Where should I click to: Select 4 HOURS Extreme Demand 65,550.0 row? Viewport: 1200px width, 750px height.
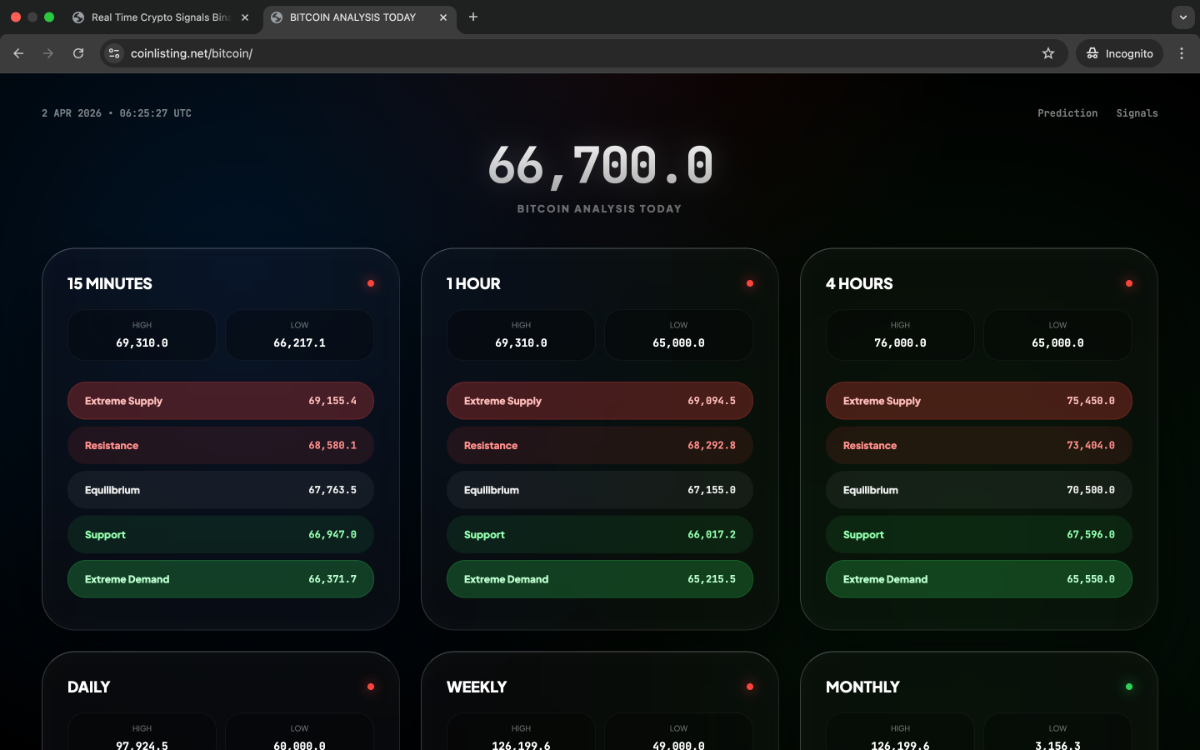[979, 579]
